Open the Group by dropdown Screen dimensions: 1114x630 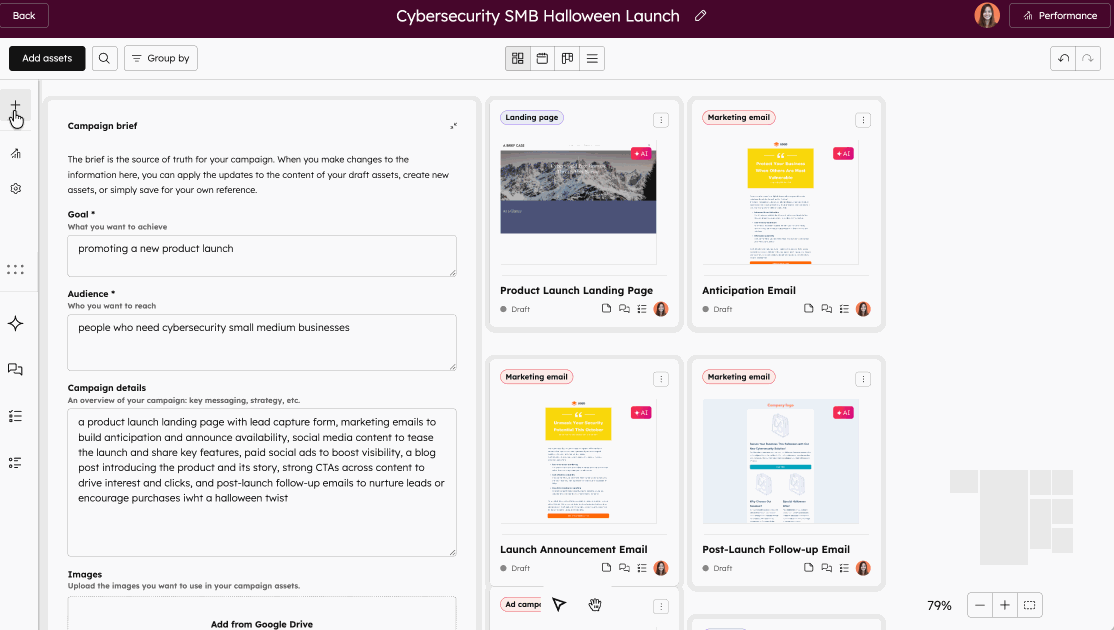(161, 58)
